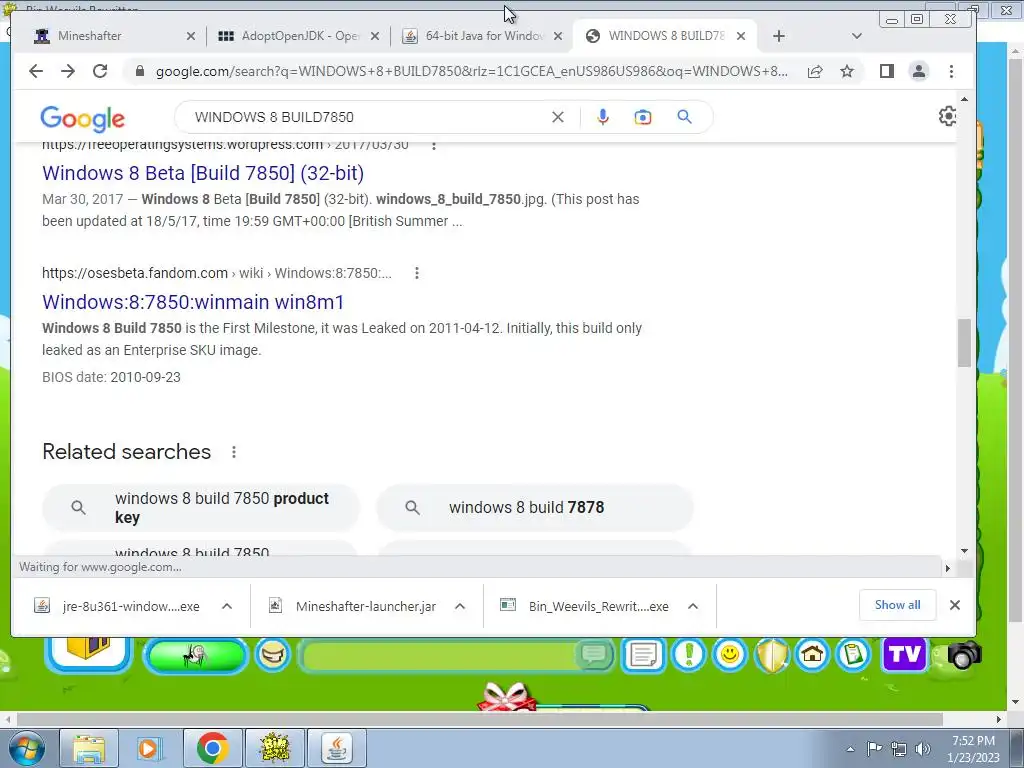Submit search with magnifier icon
This screenshot has height=768, width=1024.
(x=684, y=117)
